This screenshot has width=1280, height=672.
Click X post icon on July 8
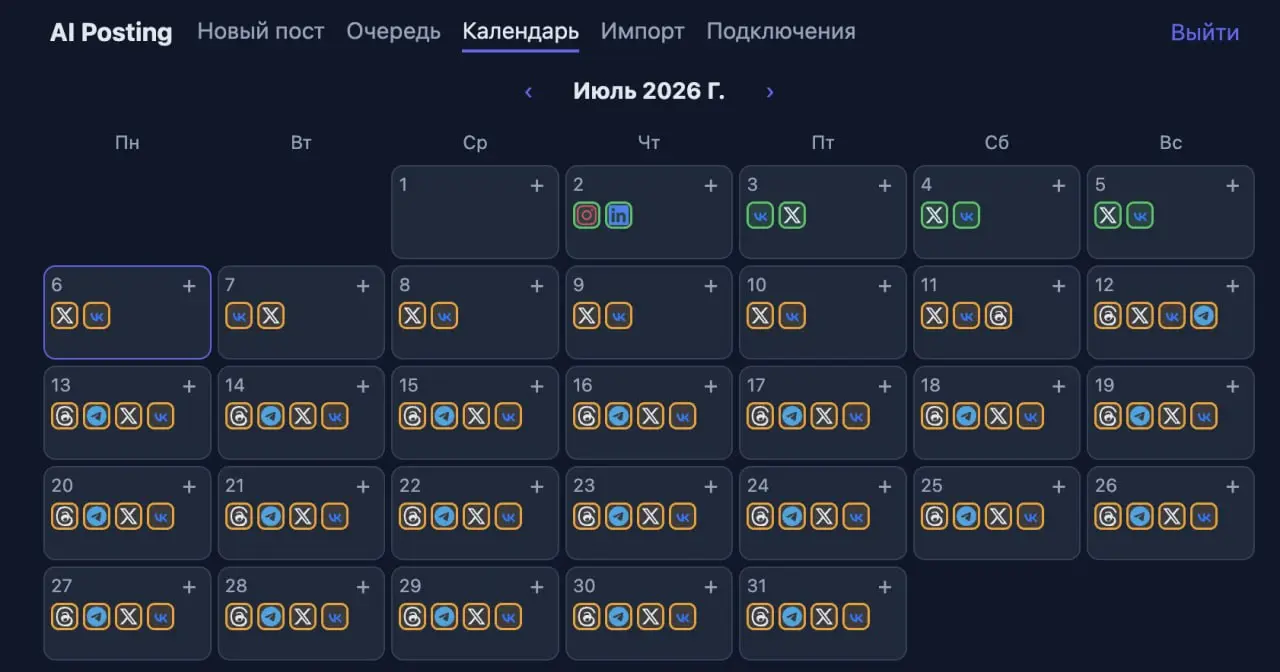click(x=413, y=316)
